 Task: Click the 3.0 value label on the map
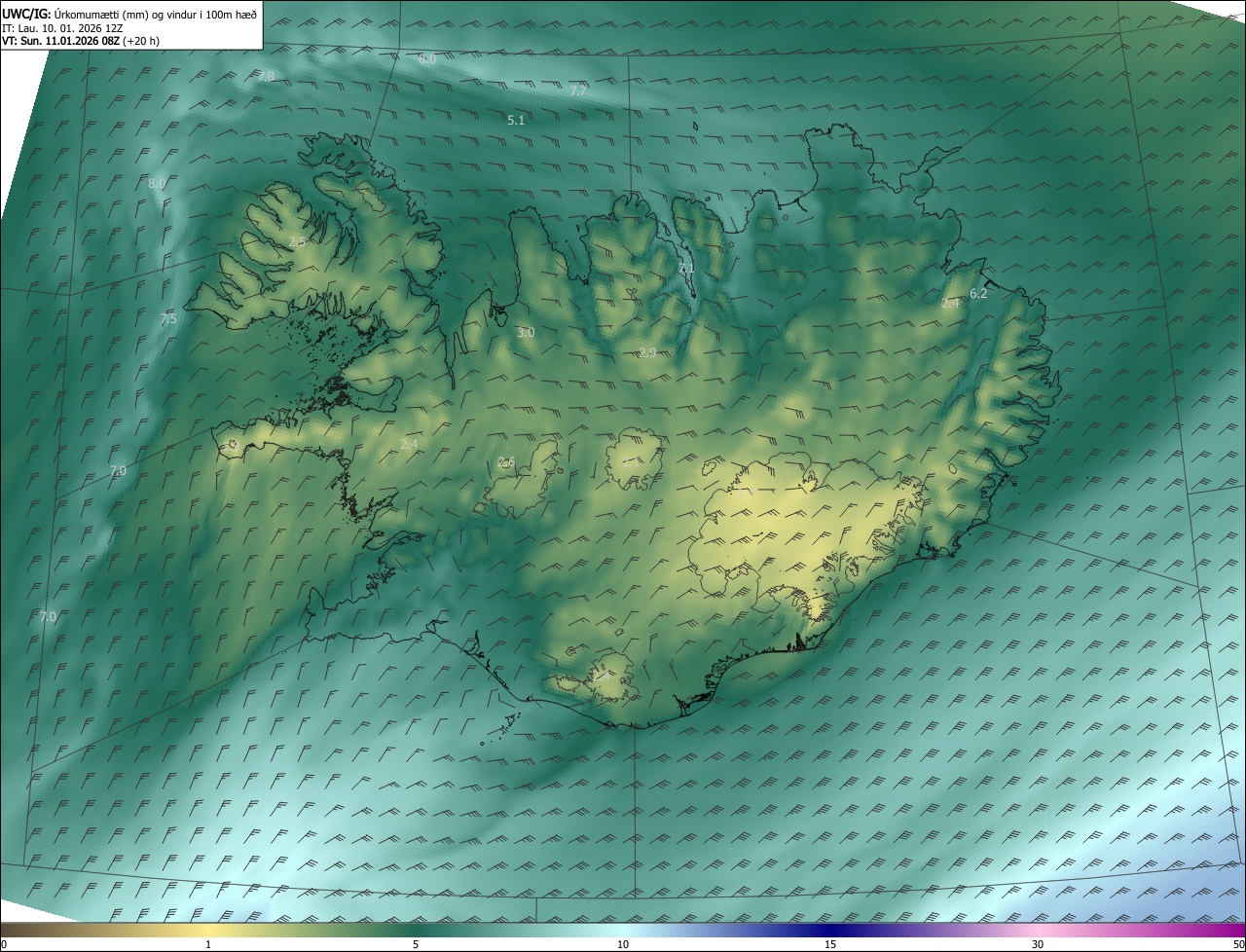[x=526, y=332]
